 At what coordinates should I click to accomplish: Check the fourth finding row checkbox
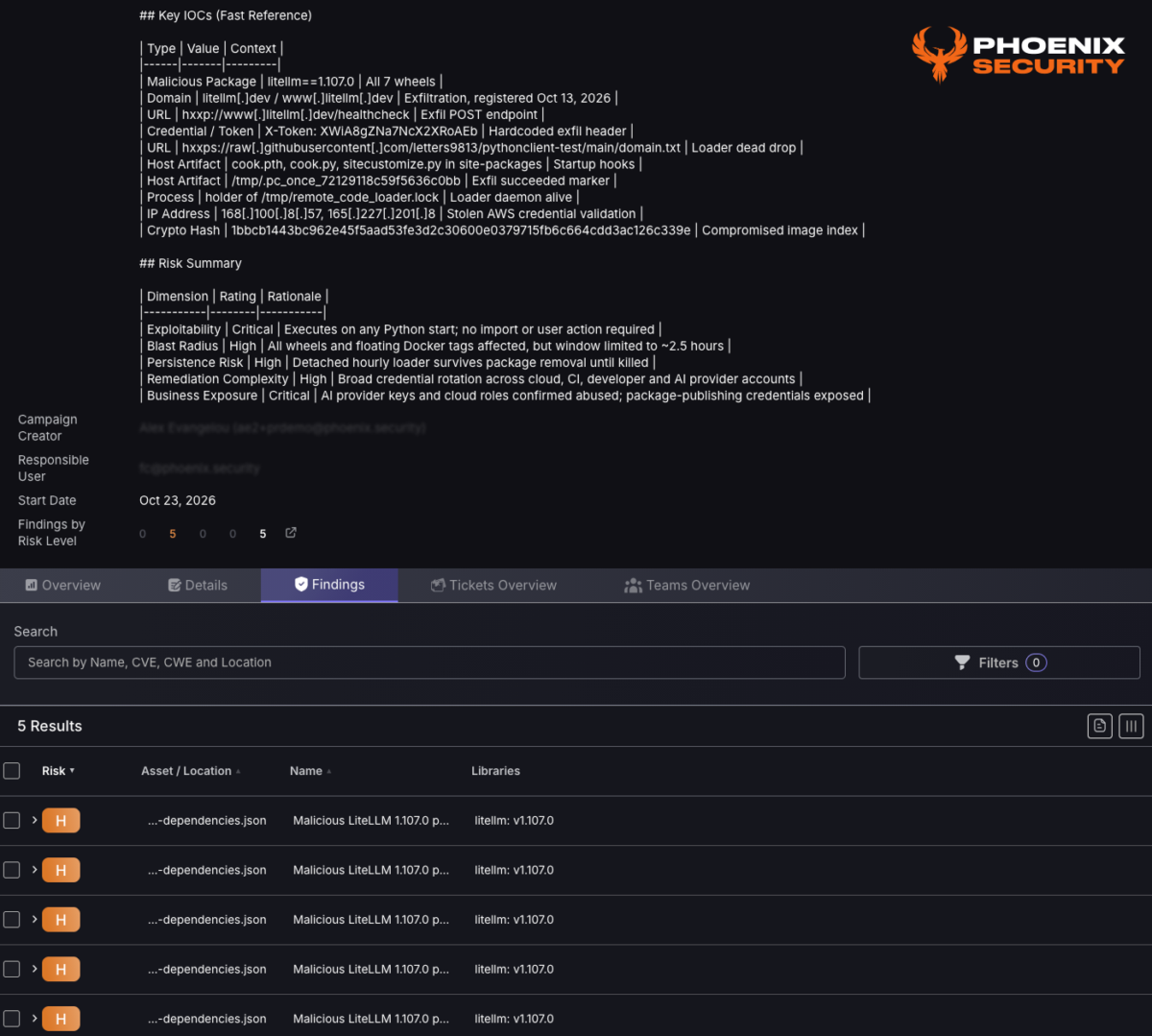tap(12, 970)
